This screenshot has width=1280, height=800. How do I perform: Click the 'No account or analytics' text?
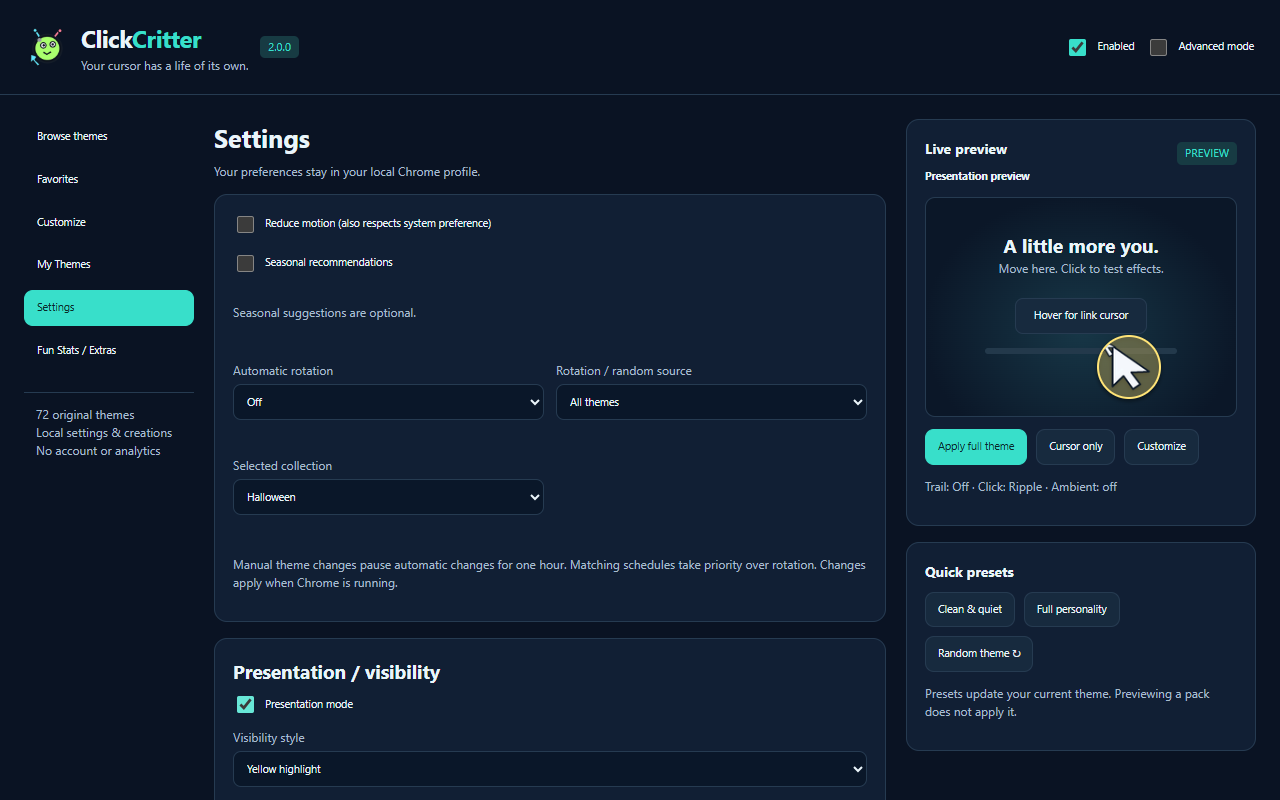(98, 451)
